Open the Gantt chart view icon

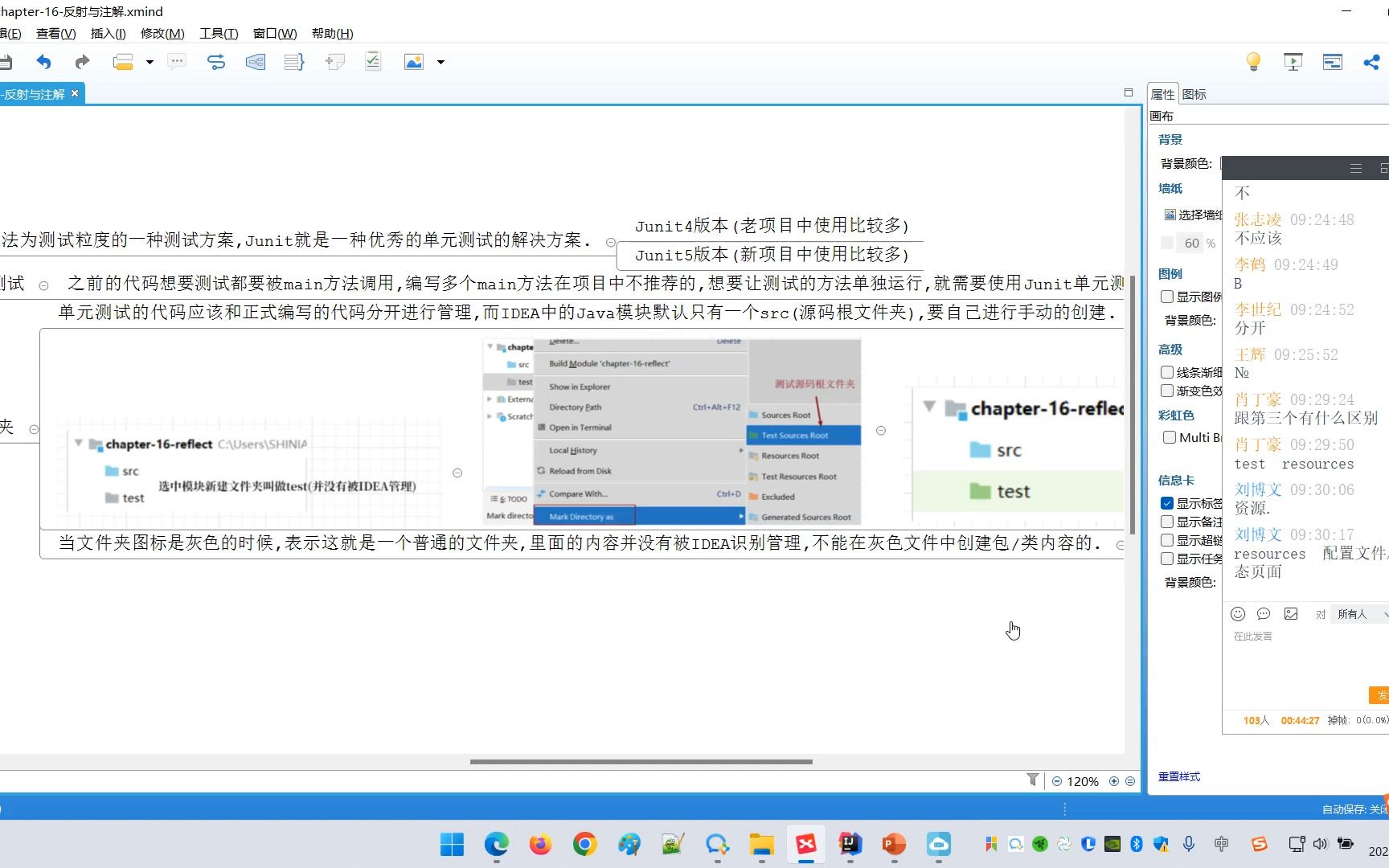(x=1333, y=62)
